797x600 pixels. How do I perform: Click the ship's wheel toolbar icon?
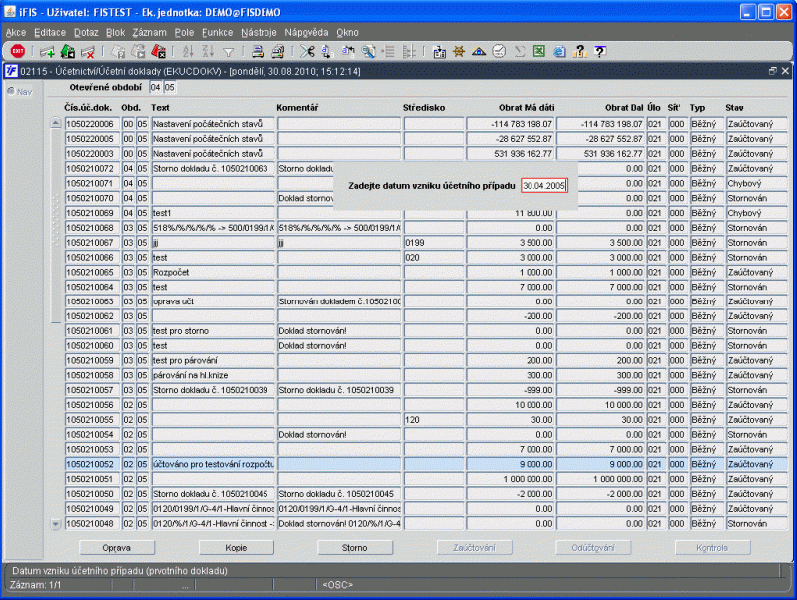pyautogui.click(x=459, y=51)
